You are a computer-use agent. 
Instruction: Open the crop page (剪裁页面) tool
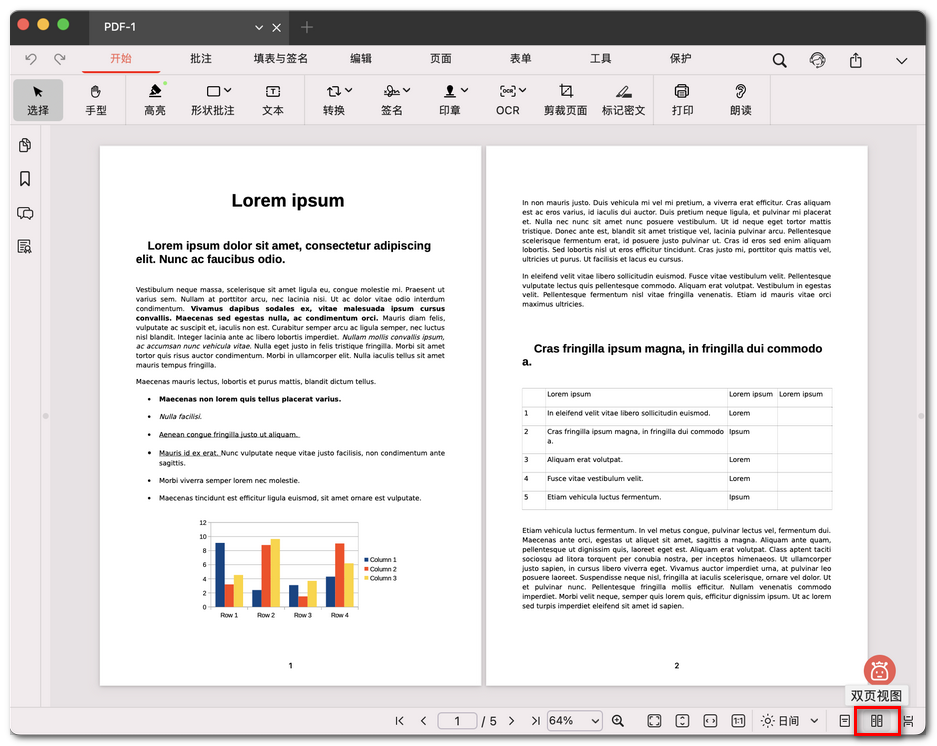565,99
